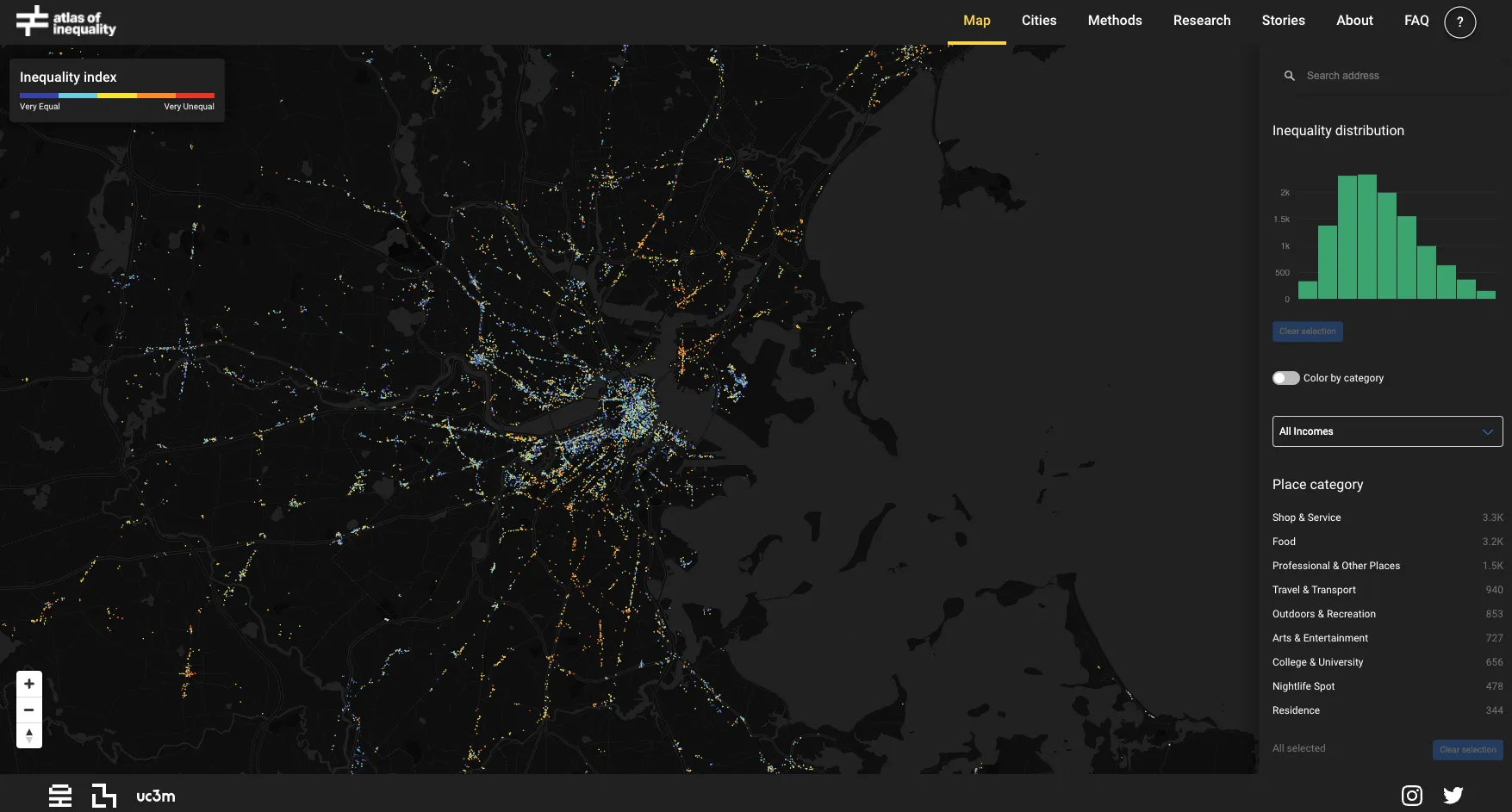
Task: Click the chevron arrow of the income selector
Action: 1487,431
